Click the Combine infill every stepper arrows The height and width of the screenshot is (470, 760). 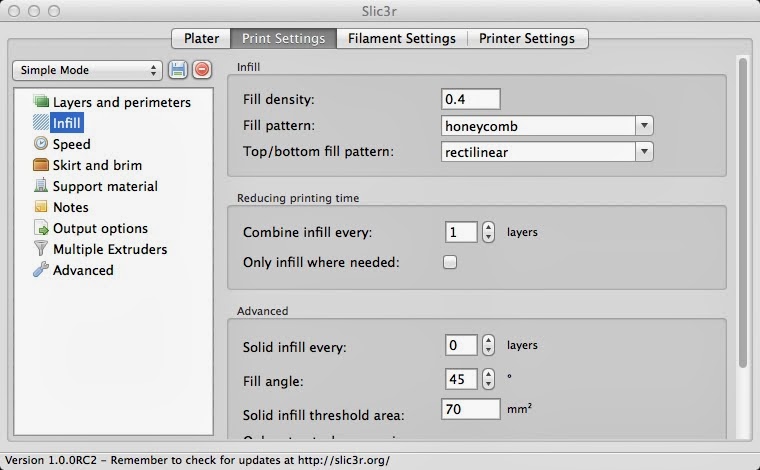pyautogui.click(x=488, y=232)
